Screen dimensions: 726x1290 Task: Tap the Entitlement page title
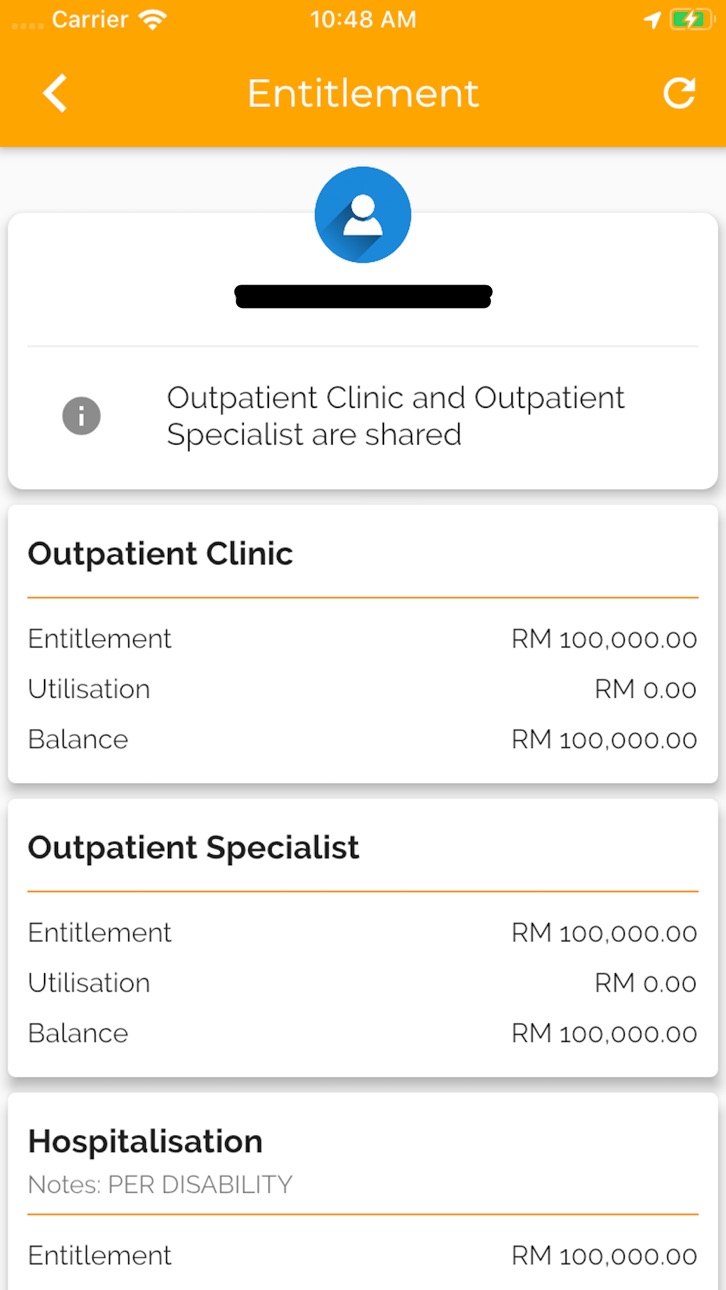click(363, 93)
